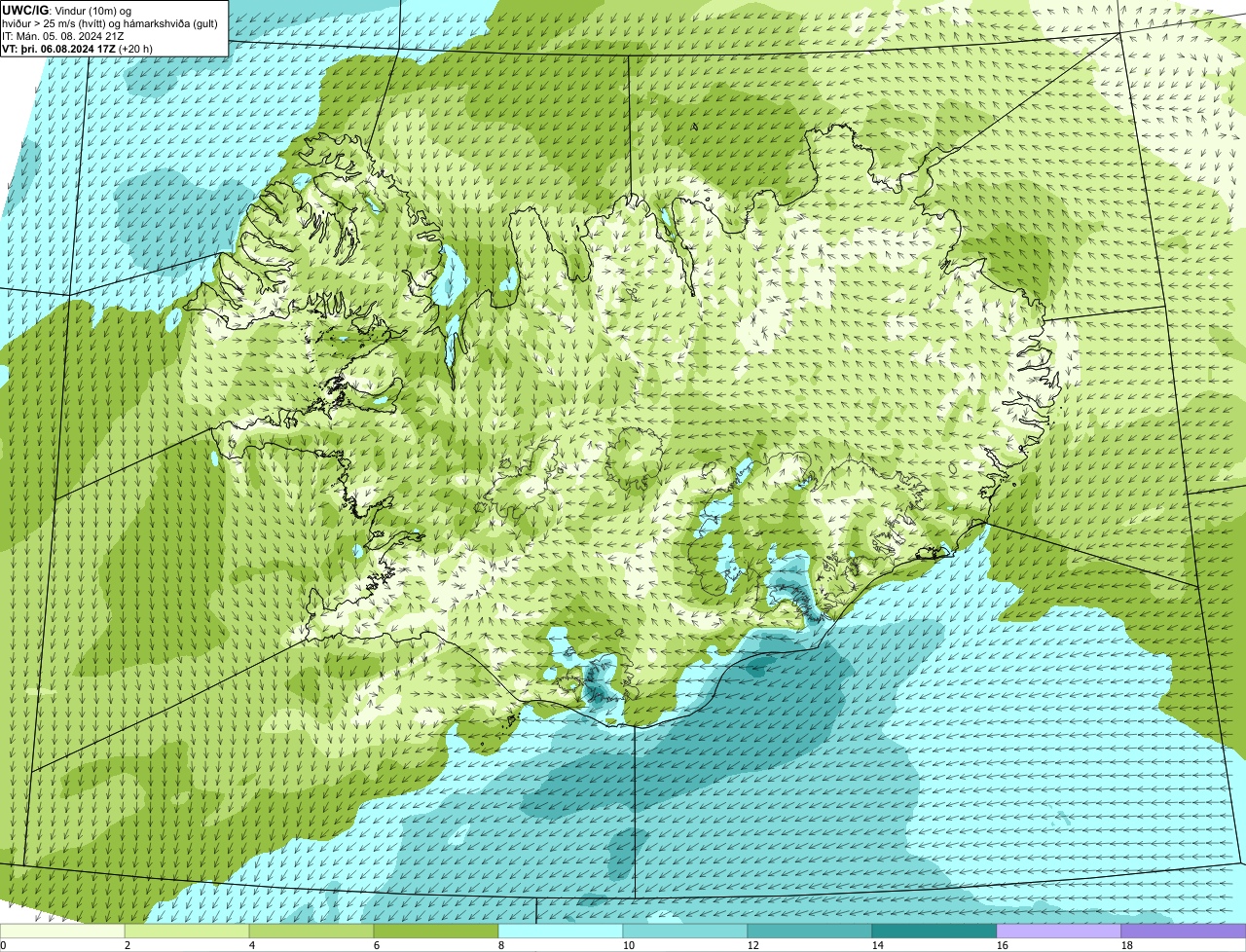Click the 'UWC/IG: Vindur (10m) og' title line

pyautogui.click(x=66, y=11)
